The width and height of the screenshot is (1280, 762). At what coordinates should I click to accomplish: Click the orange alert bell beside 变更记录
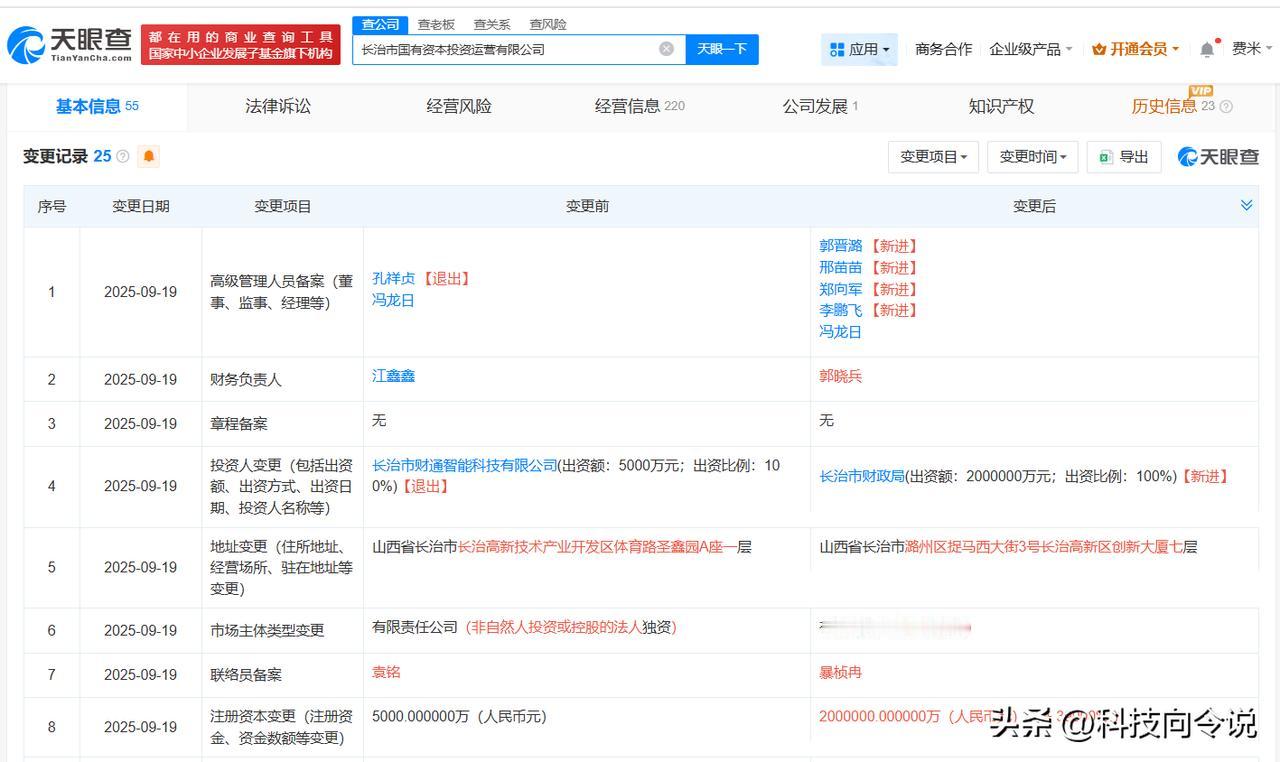(149, 156)
